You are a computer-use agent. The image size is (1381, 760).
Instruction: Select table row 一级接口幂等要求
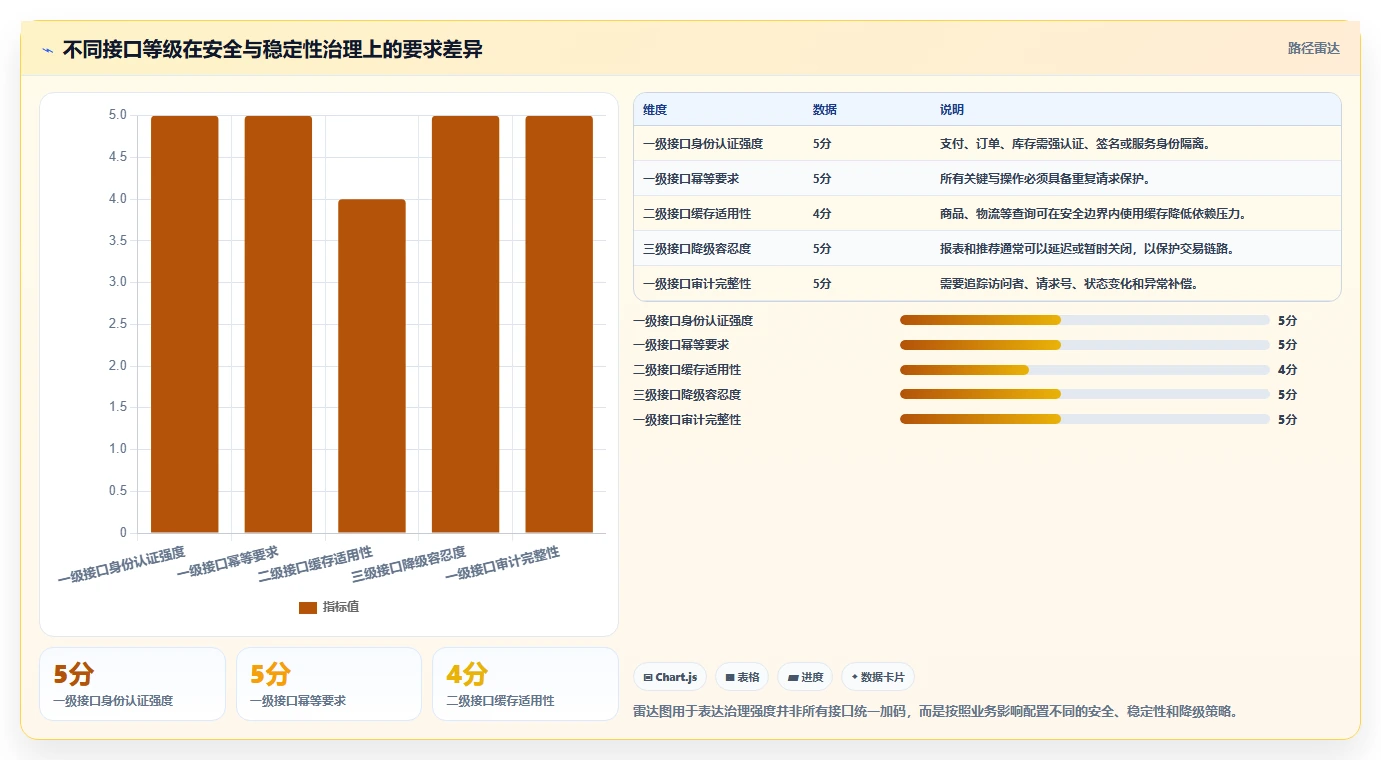click(x=987, y=178)
